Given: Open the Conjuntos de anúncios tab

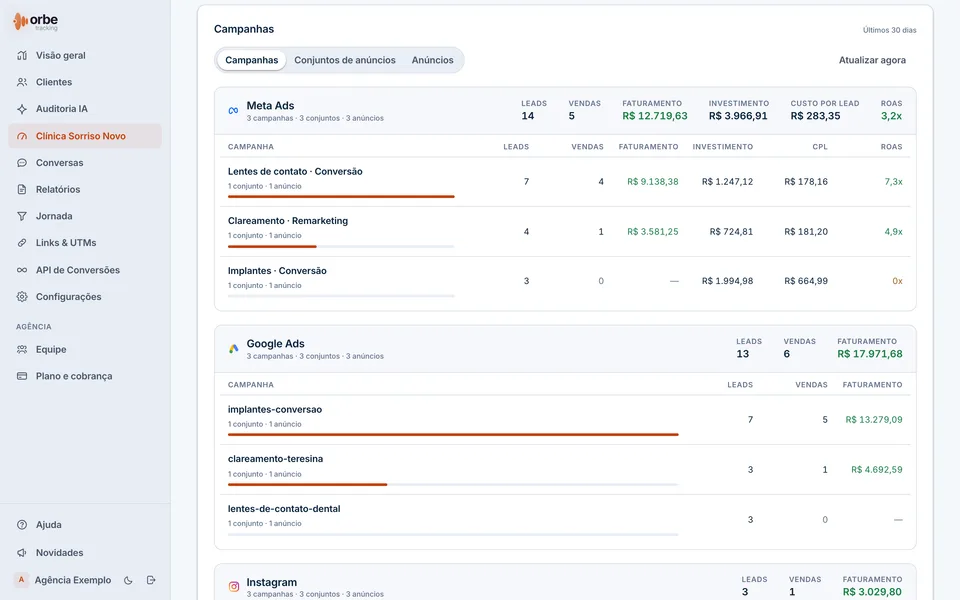Looking at the screenshot, I should point(345,60).
